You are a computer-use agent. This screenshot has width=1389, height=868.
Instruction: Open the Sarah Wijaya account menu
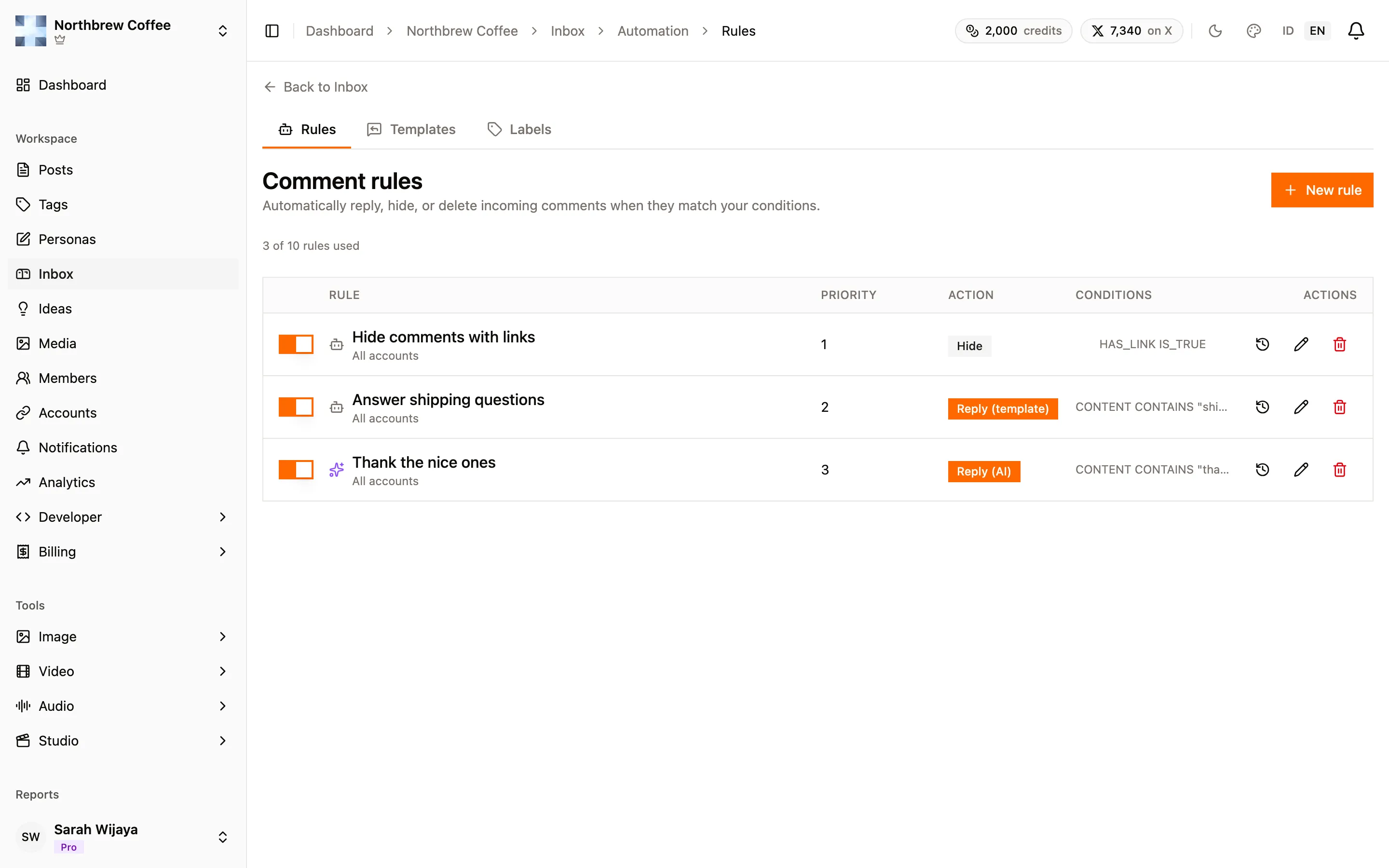click(123, 837)
